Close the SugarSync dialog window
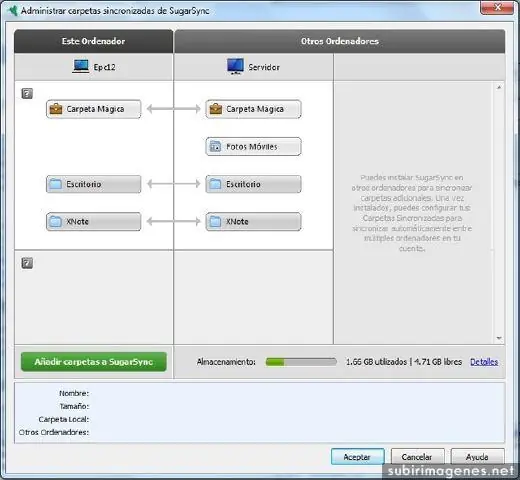Image resolution: width=520 pixels, height=480 pixels. coord(497,7)
